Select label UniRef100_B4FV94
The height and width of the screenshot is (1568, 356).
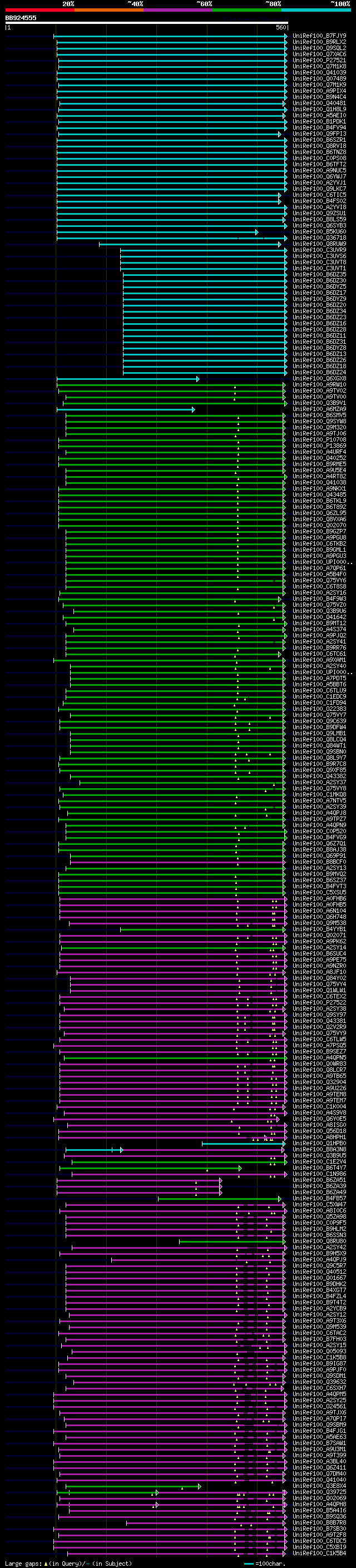(x=319, y=128)
